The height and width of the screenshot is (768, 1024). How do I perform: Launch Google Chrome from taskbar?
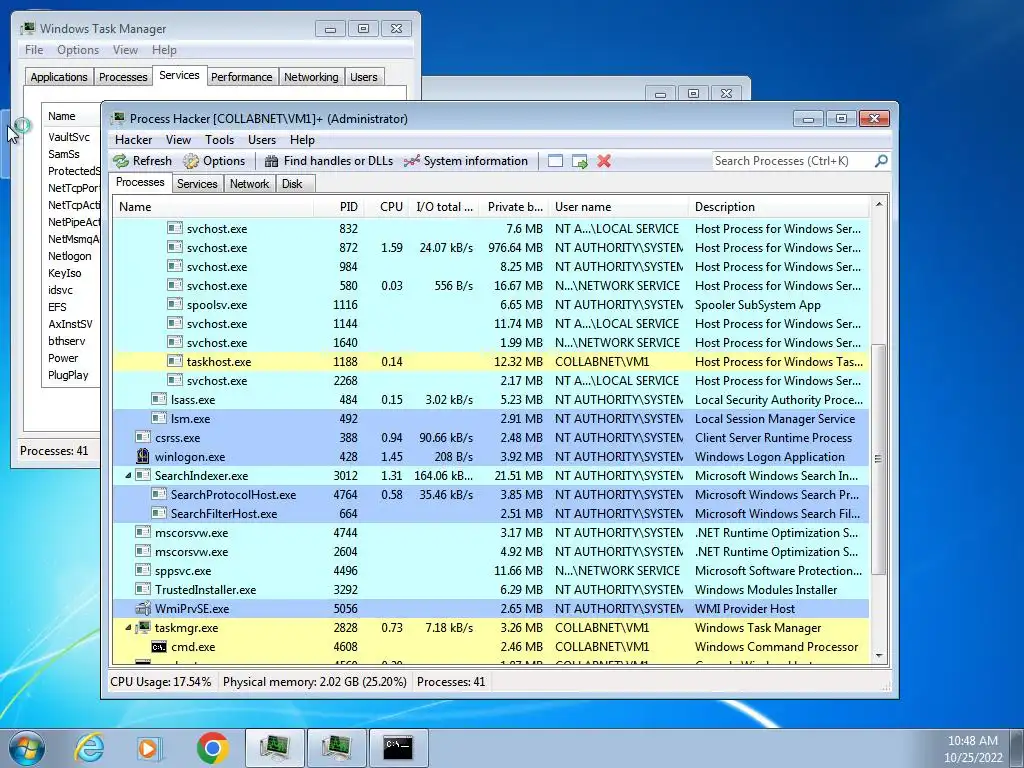pos(212,748)
